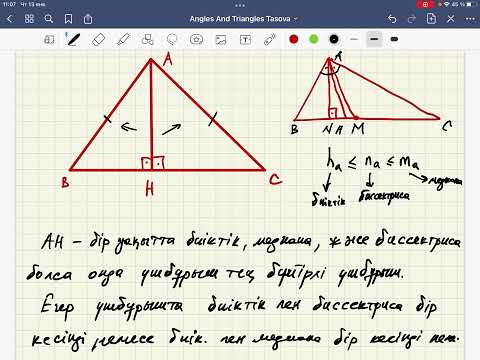Choose the red pen color

[294, 39]
